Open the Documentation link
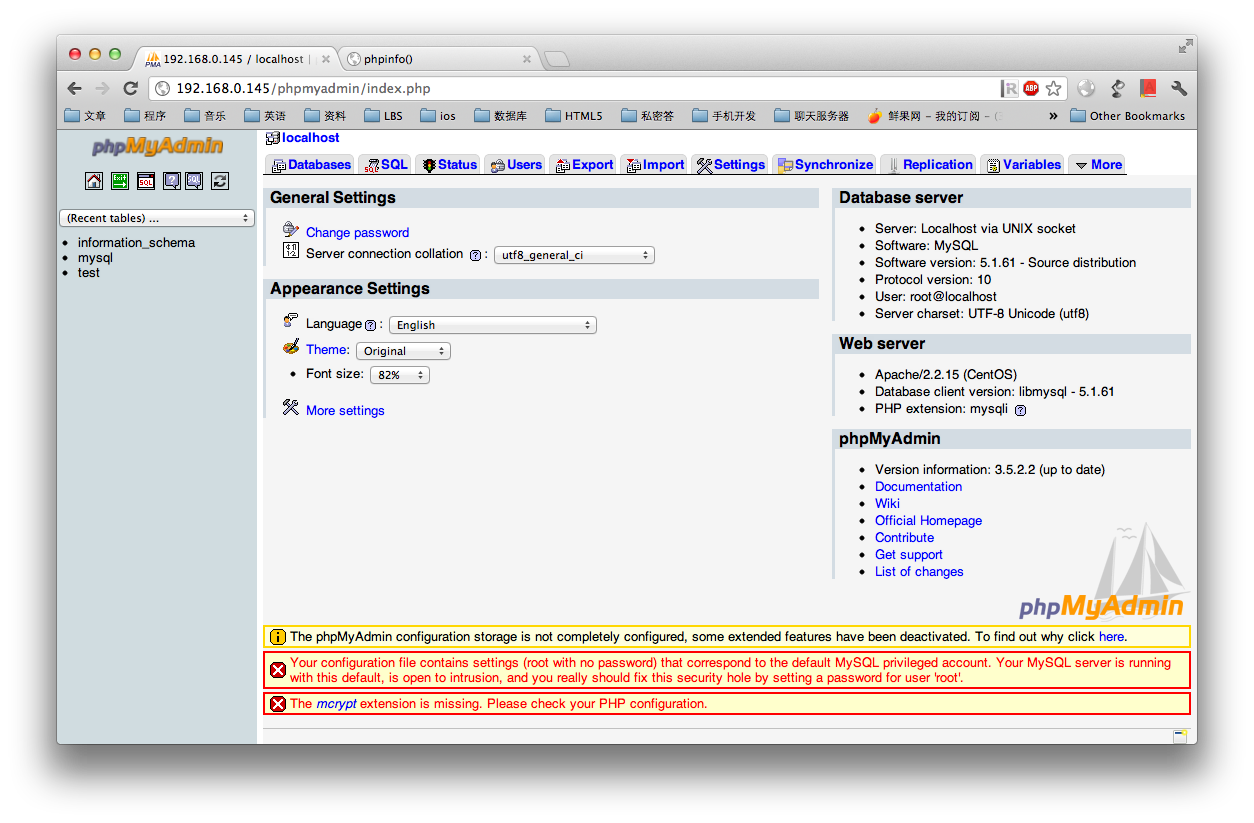This screenshot has height=823, width=1254. coord(918,487)
